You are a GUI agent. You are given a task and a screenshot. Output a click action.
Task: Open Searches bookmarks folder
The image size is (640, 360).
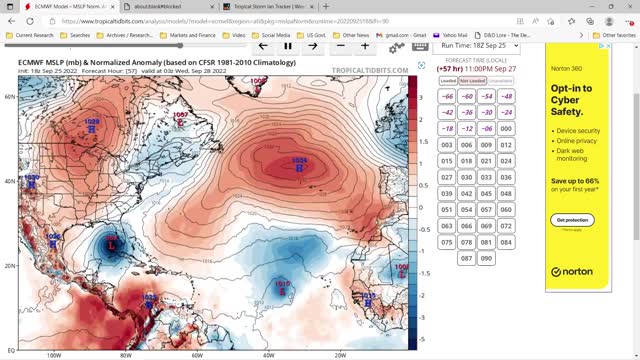coord(75,35)
